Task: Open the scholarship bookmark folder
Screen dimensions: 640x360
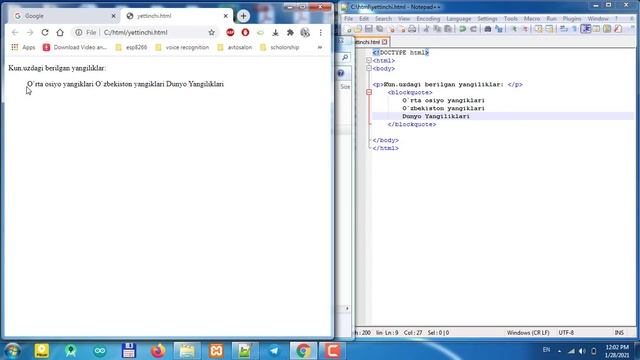Action: click(280, 47)
